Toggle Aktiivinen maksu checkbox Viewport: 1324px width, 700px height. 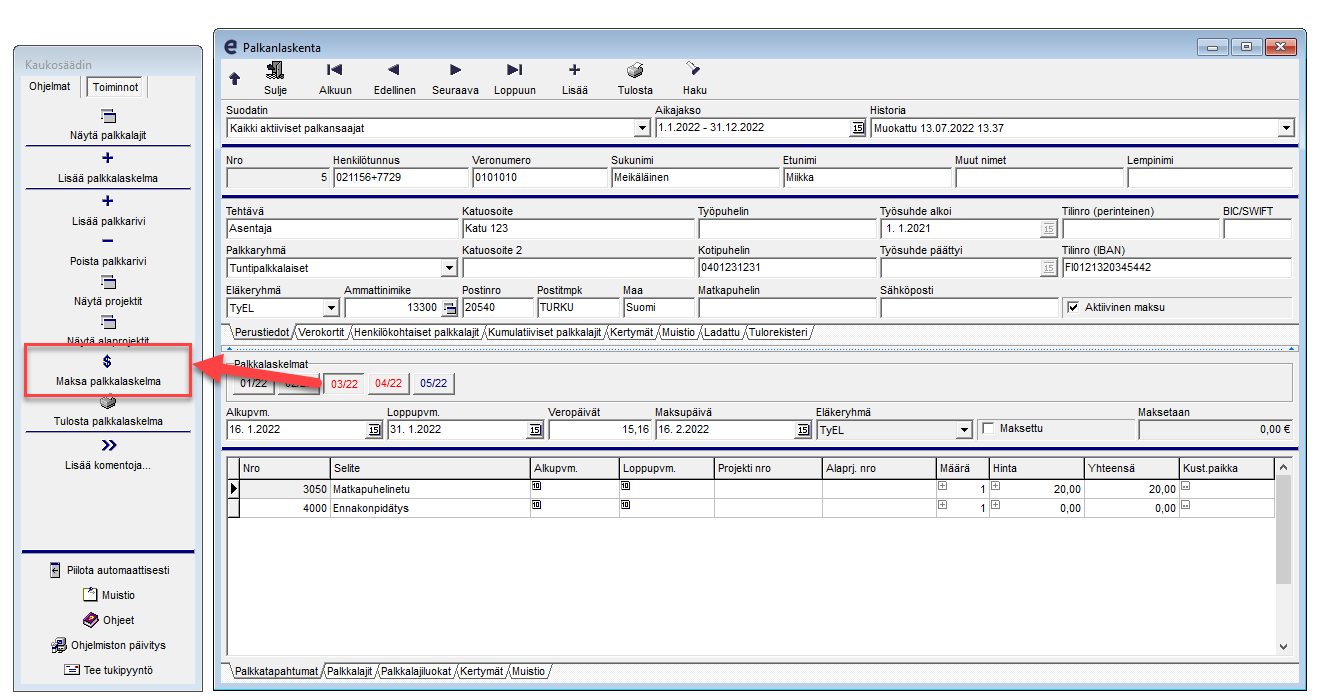[x=1073, y=307]
